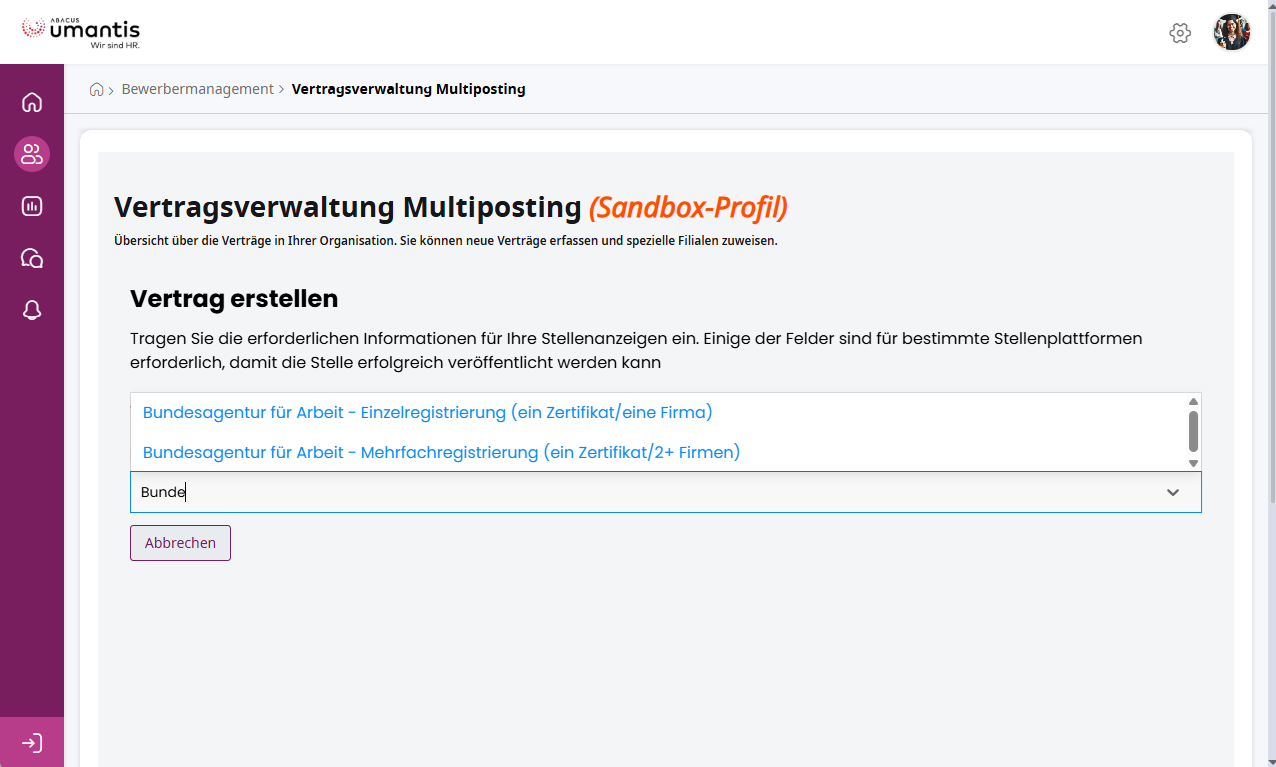The image size is (1276, 767).
Task: Open notifications bell in the sidebar
Action: pos(32,310)
